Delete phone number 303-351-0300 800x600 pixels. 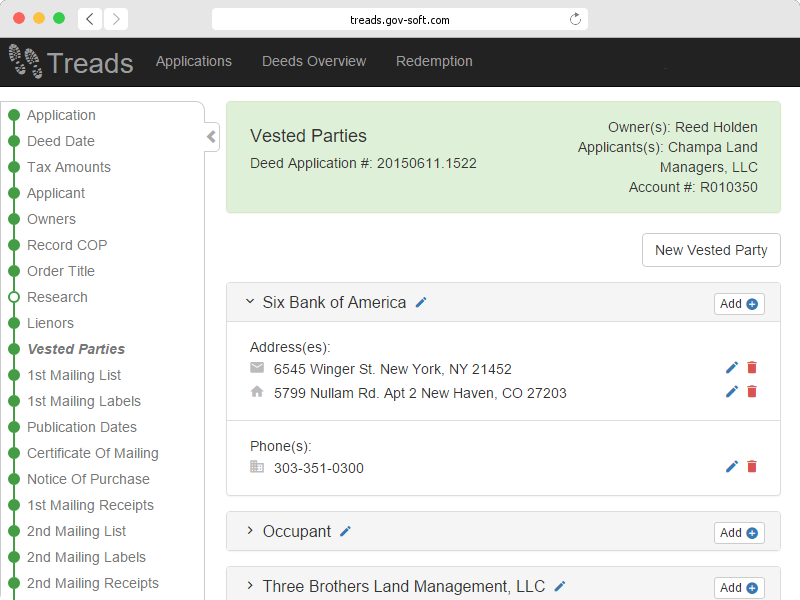point(752,466)
